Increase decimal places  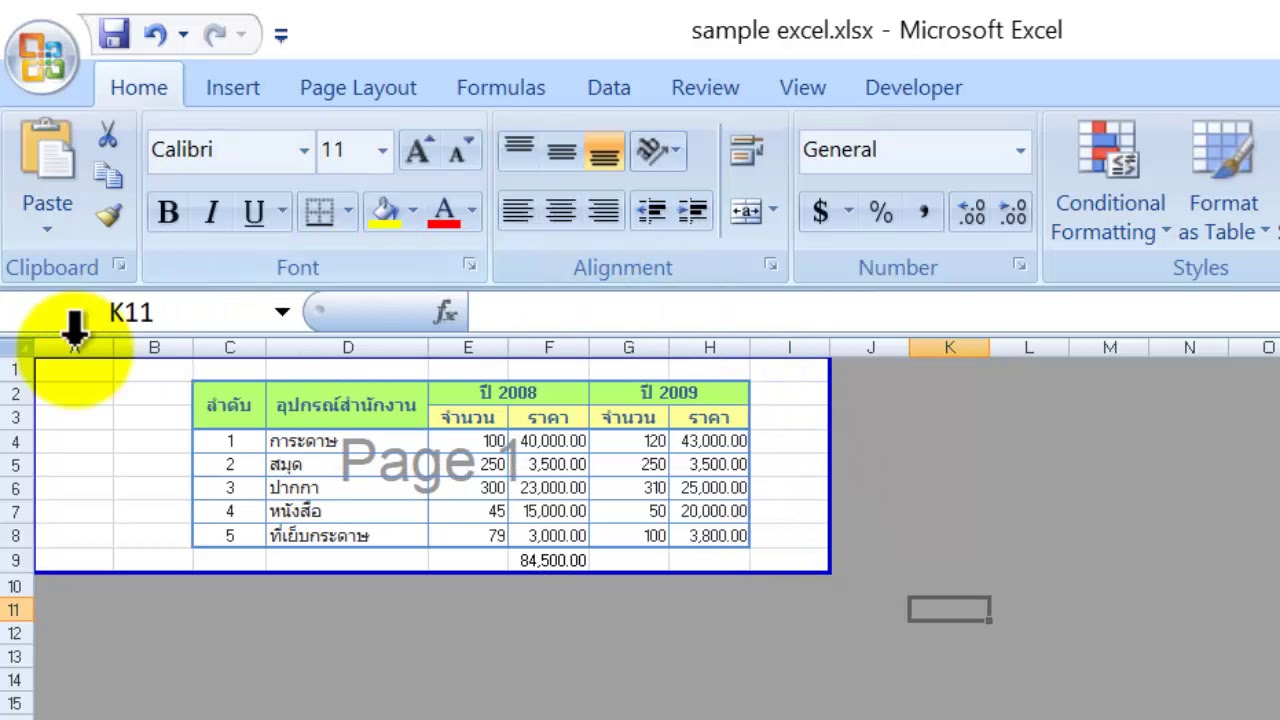[971, 212]
